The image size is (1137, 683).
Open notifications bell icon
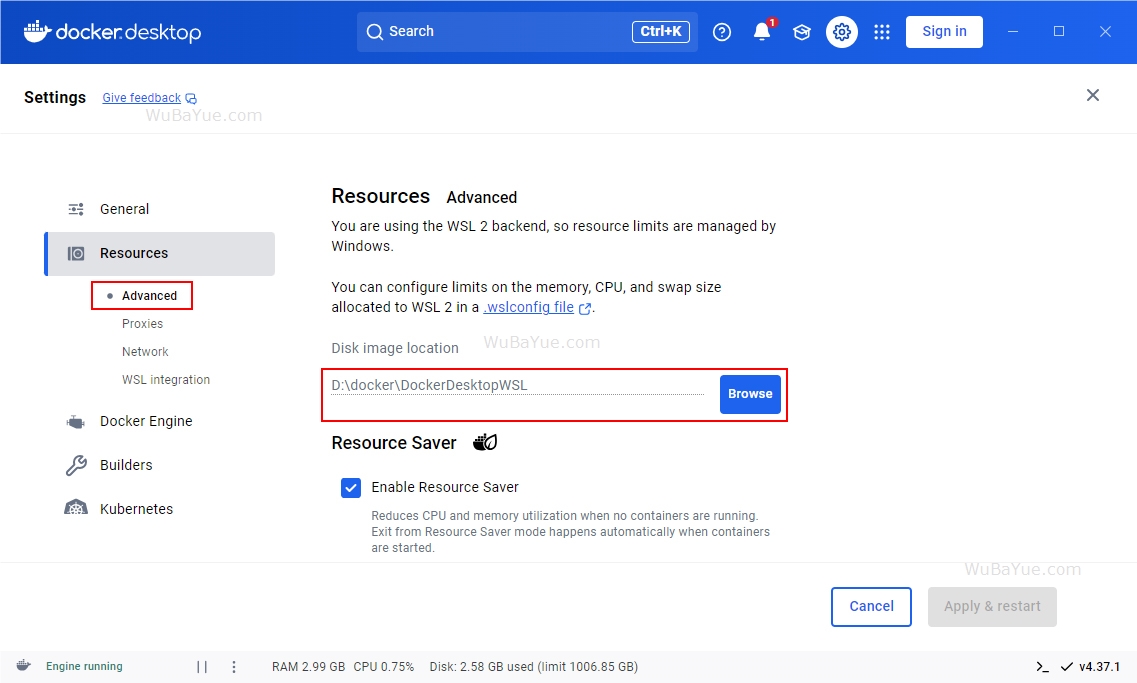(x=761, y=32)
